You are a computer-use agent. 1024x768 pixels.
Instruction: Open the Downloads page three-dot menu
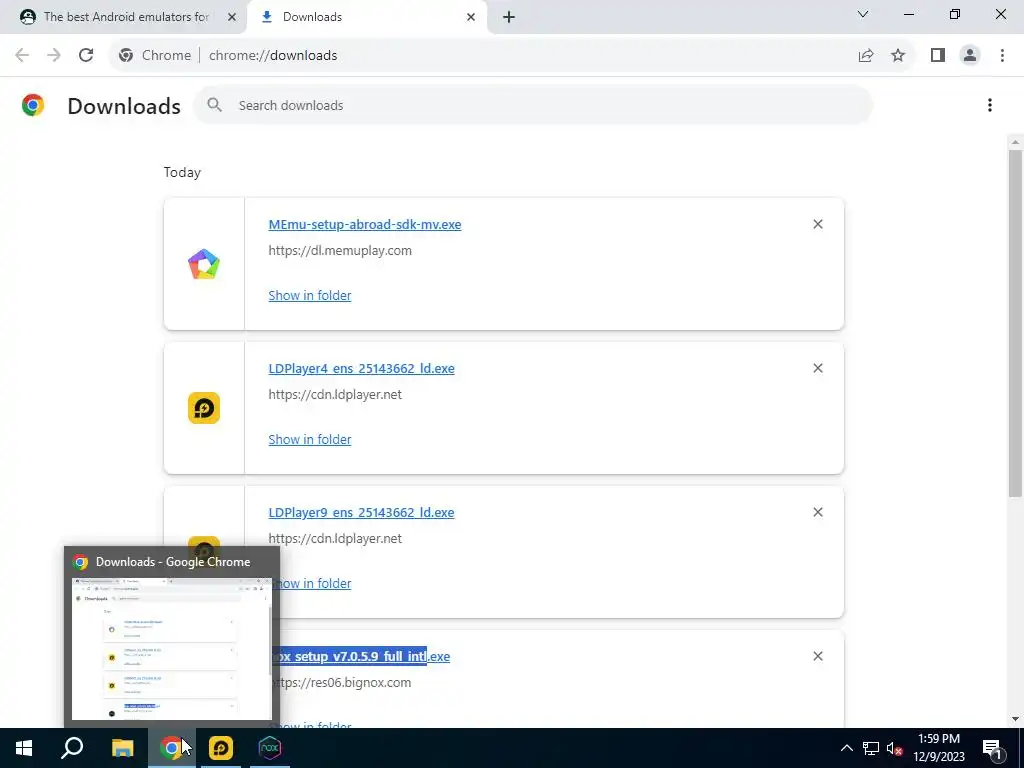(990, 105)
